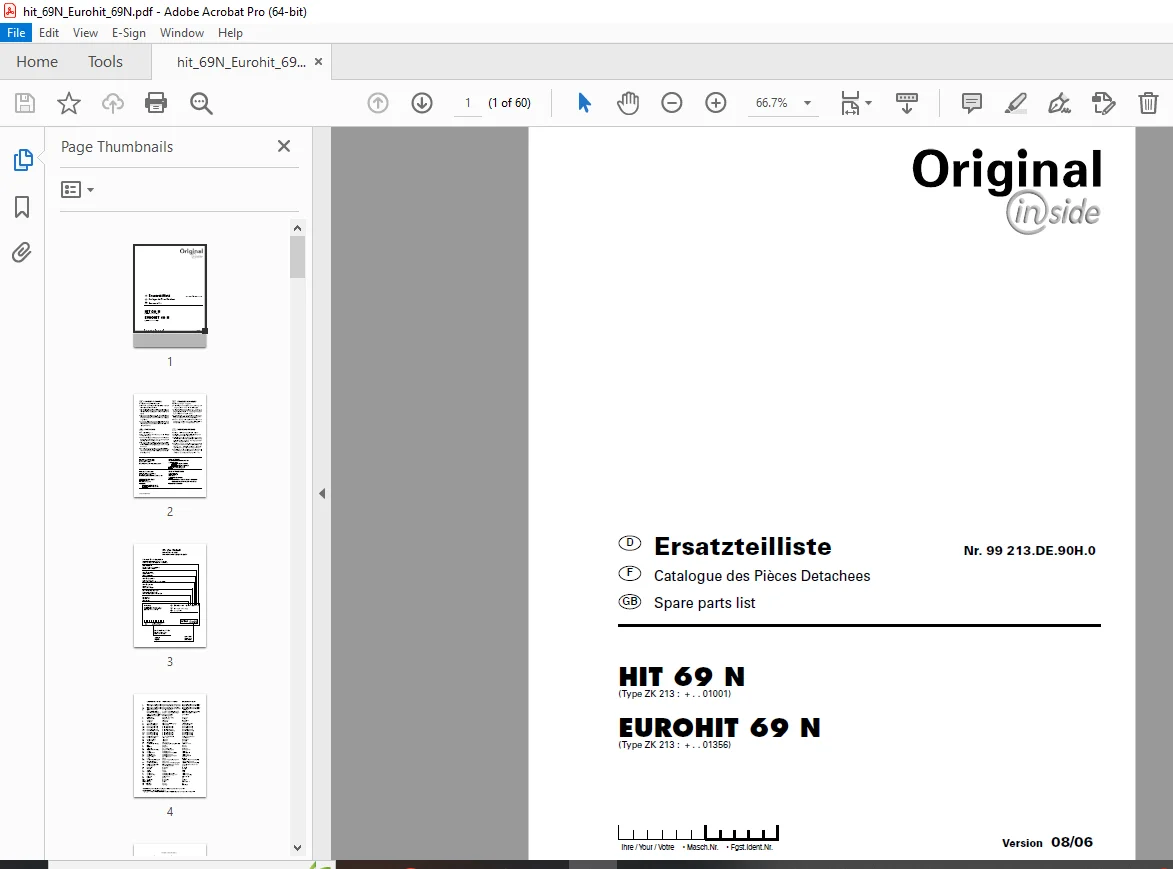
Task: Print the document with printer icon
Action: coord(156,103)
